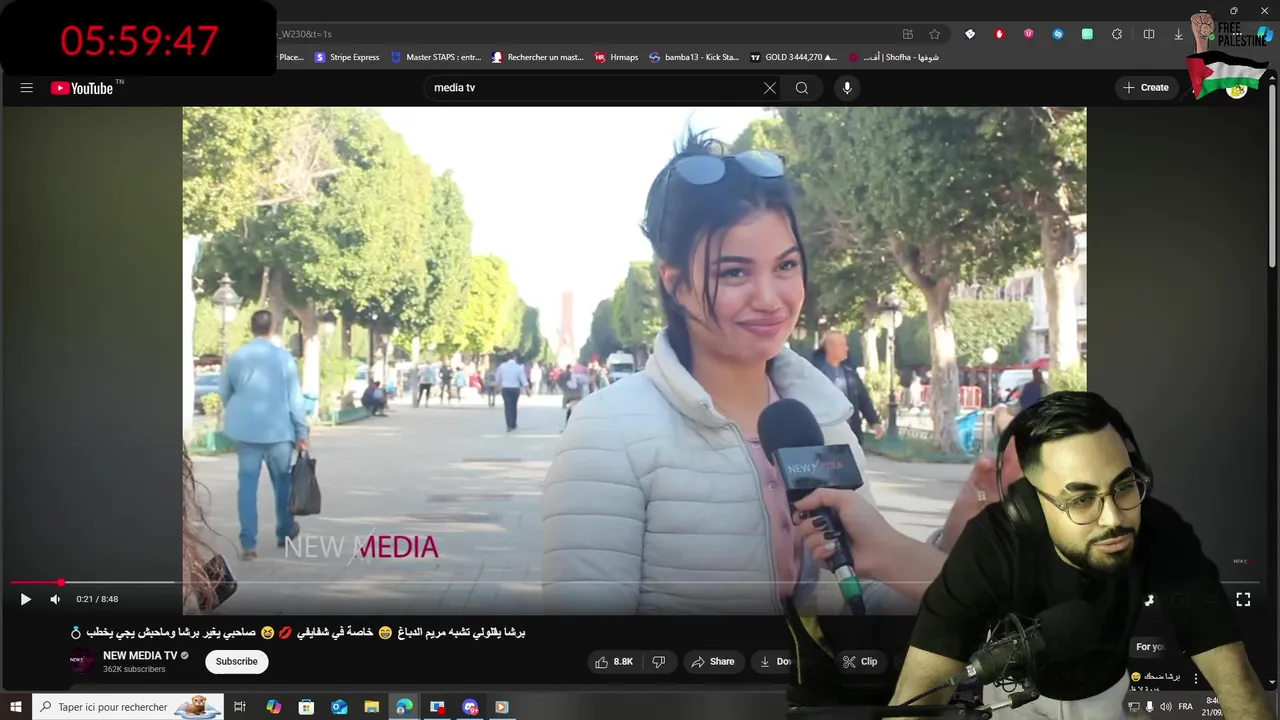The image size is (1280, 720).
Task: Toggle the browser split screen view
Action: 1149,34
